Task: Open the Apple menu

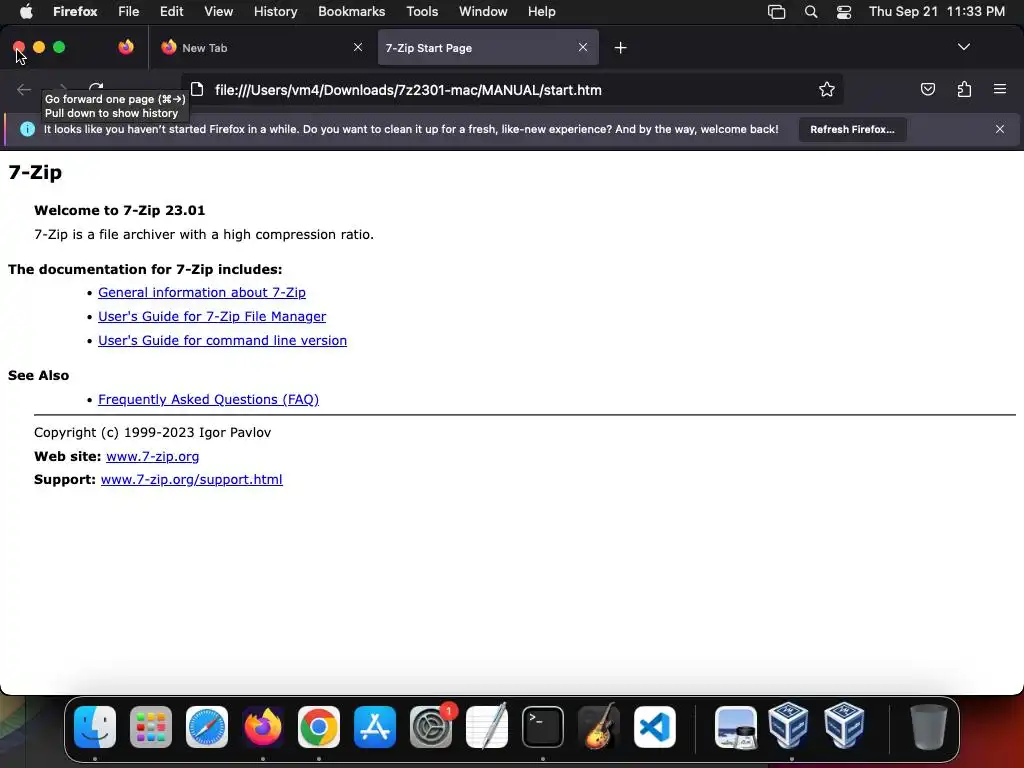Action: click(26, 12)
